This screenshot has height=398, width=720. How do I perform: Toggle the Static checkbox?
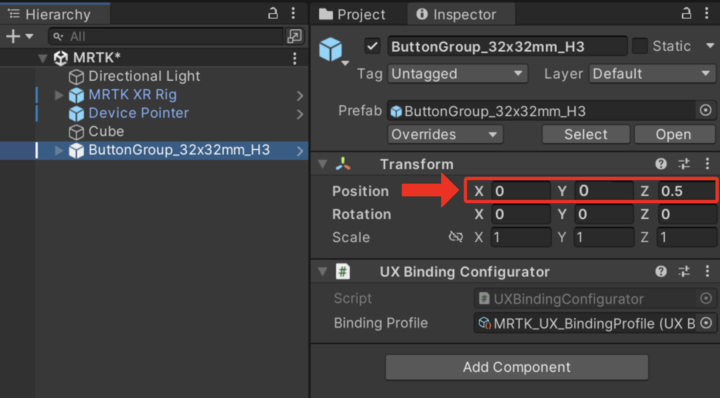point(640,46)
